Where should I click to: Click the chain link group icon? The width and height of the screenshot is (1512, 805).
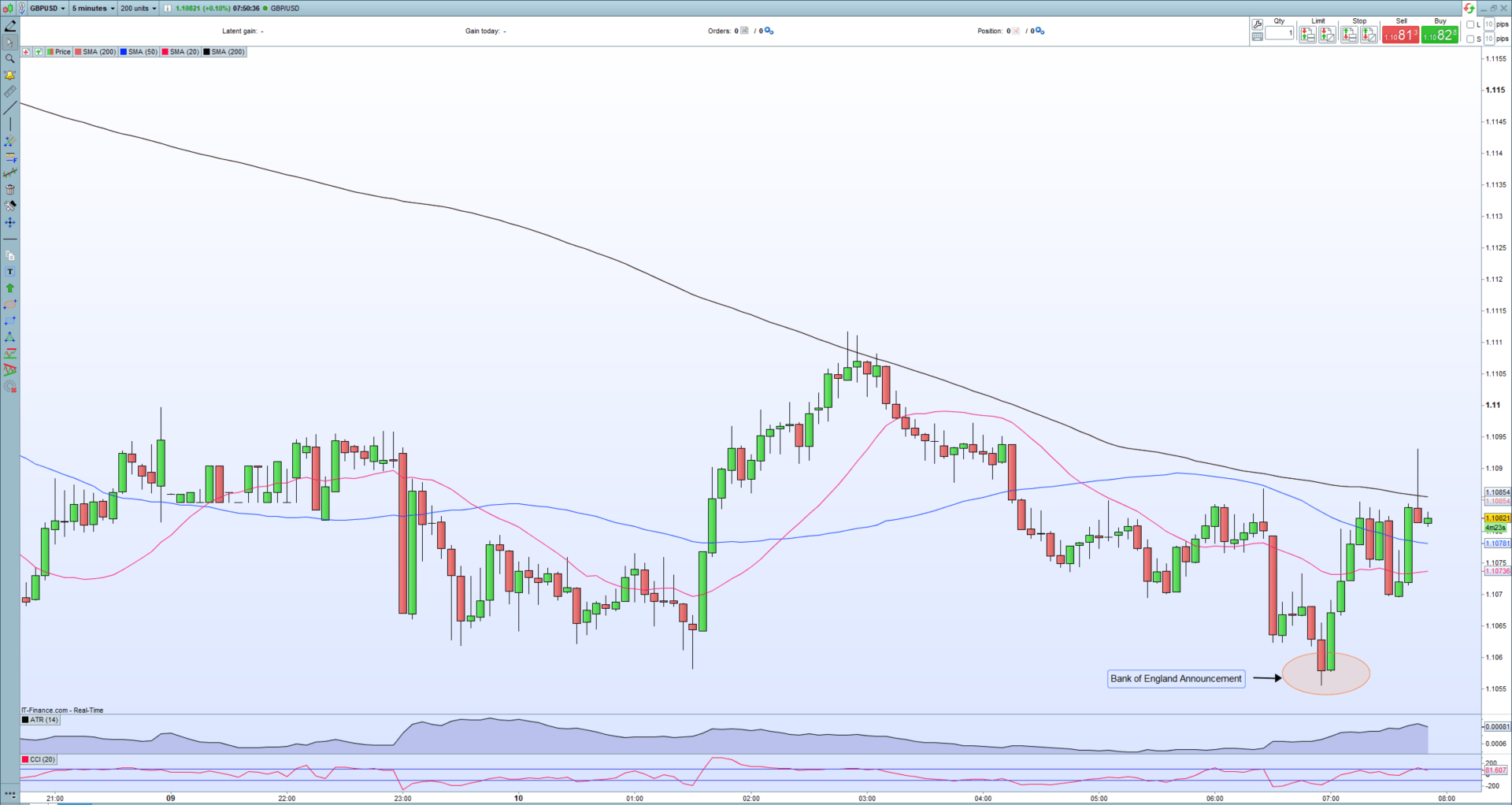pos(22,9)
